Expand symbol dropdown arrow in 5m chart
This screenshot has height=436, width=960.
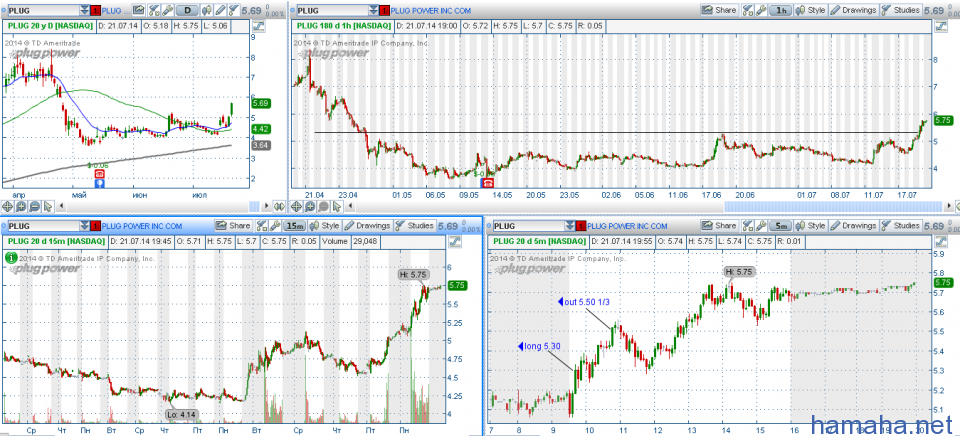570,226
